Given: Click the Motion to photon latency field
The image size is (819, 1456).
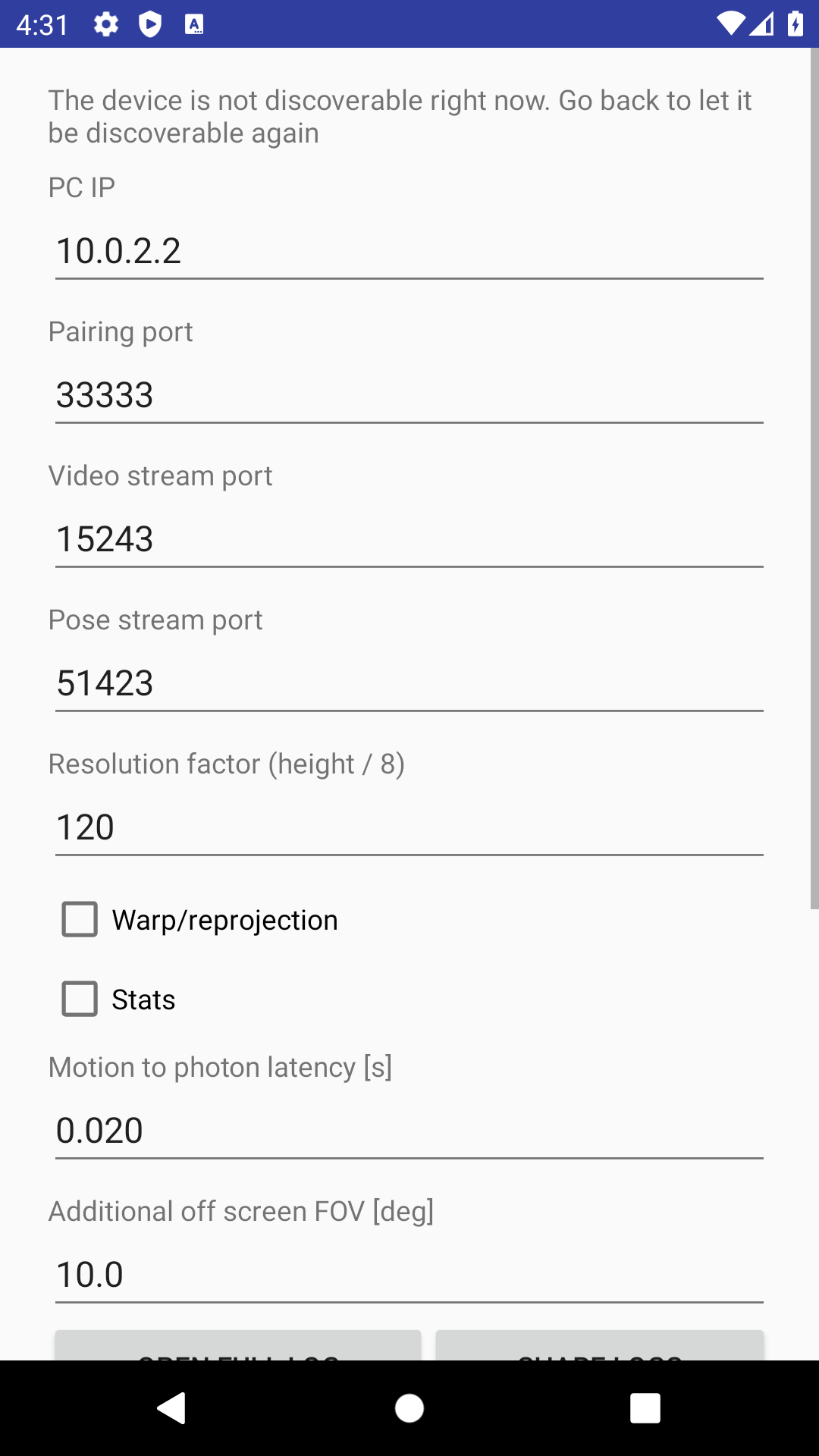Looking at the screenshot, I should 409,1131.
